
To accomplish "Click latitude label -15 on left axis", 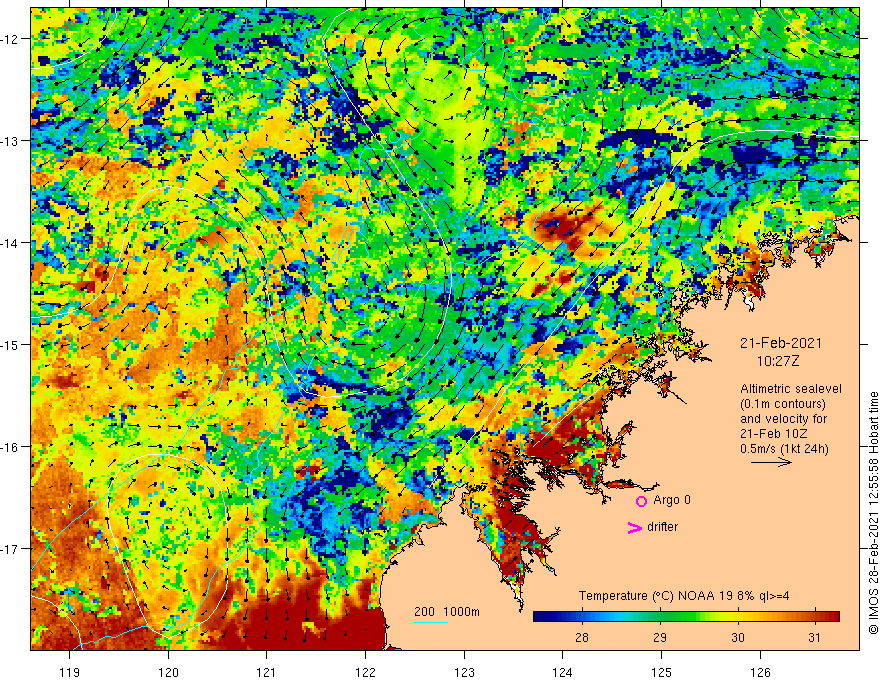I will pos(11,344).
